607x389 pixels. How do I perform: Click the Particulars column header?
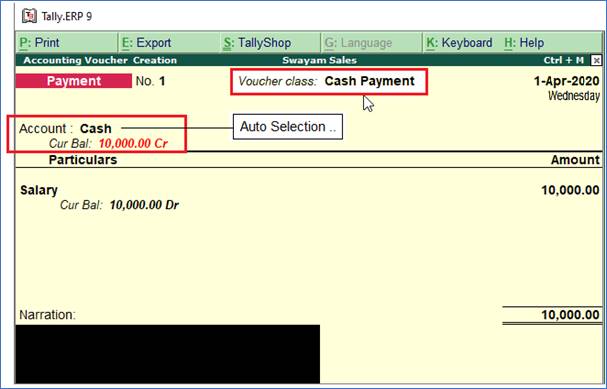83,160
